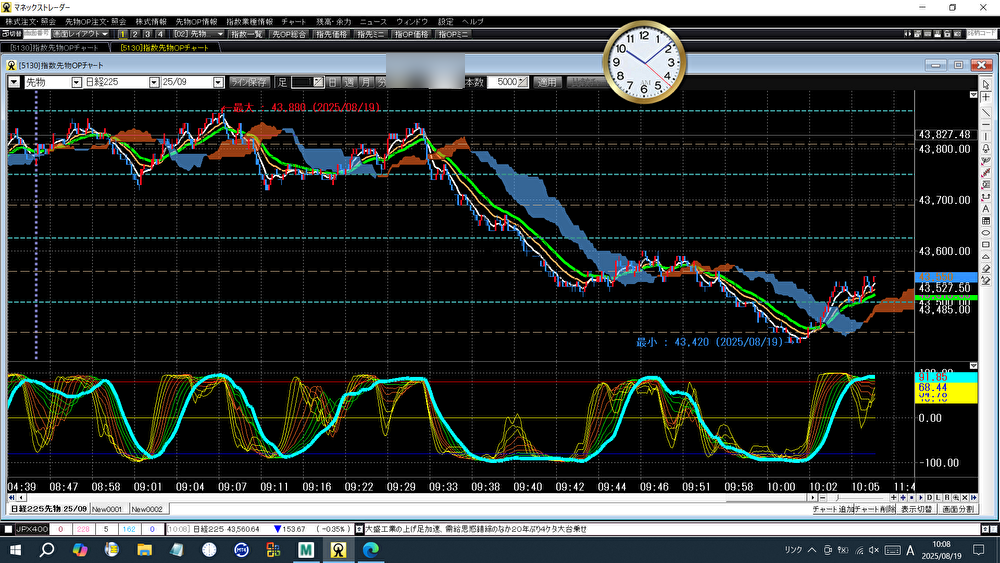Image resolution: width=1000 pixels, height=563 pixels.
Task: Open the 先物OP情報 menu
Action: pos(196,22)
